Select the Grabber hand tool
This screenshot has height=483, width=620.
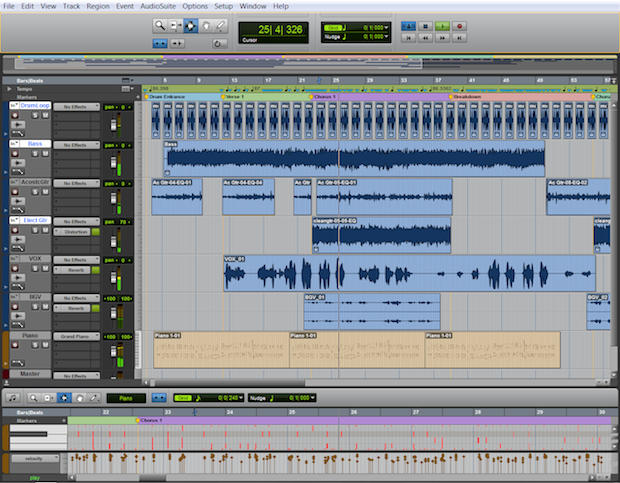(x=206, y=24)
